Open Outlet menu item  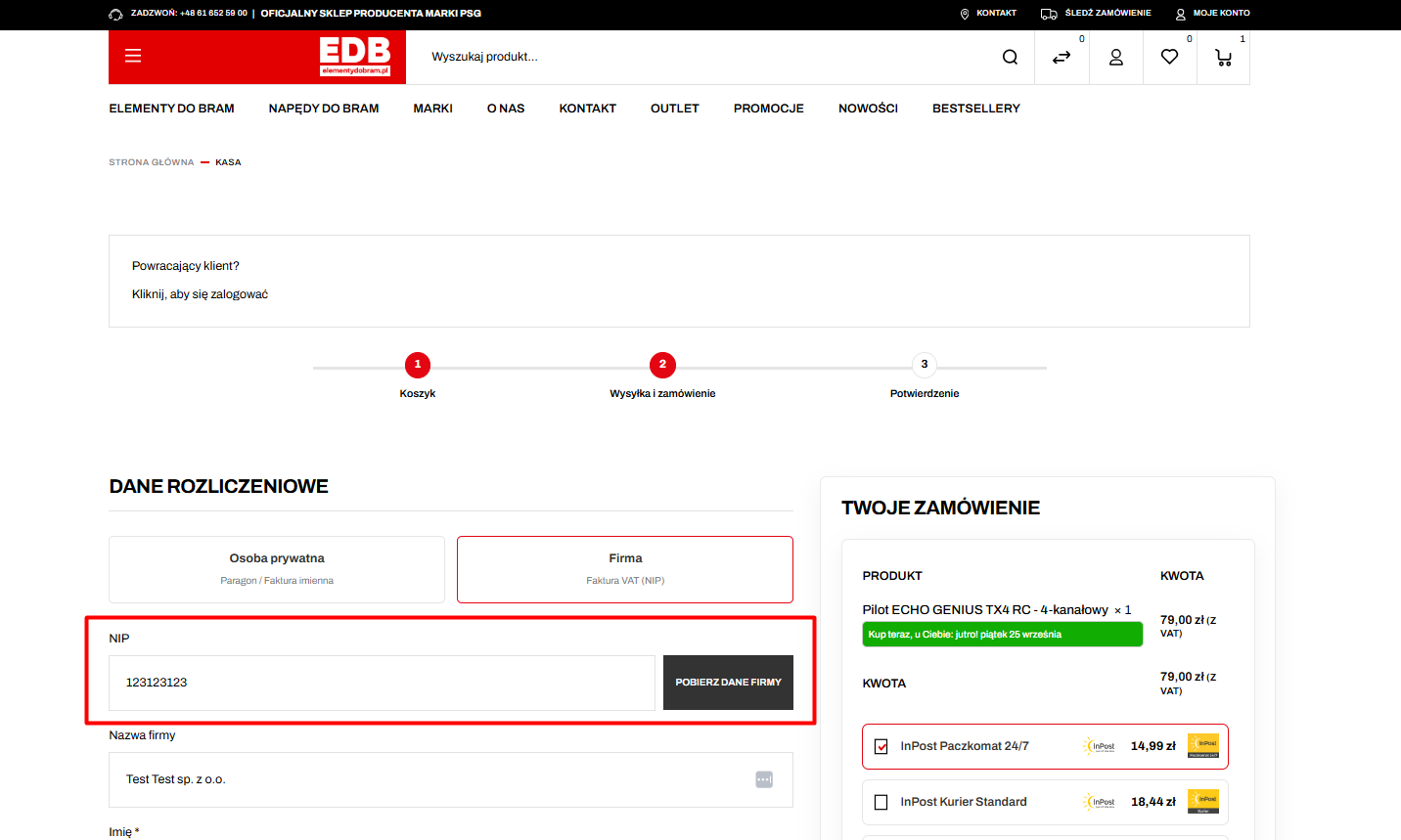coord(675,109)
